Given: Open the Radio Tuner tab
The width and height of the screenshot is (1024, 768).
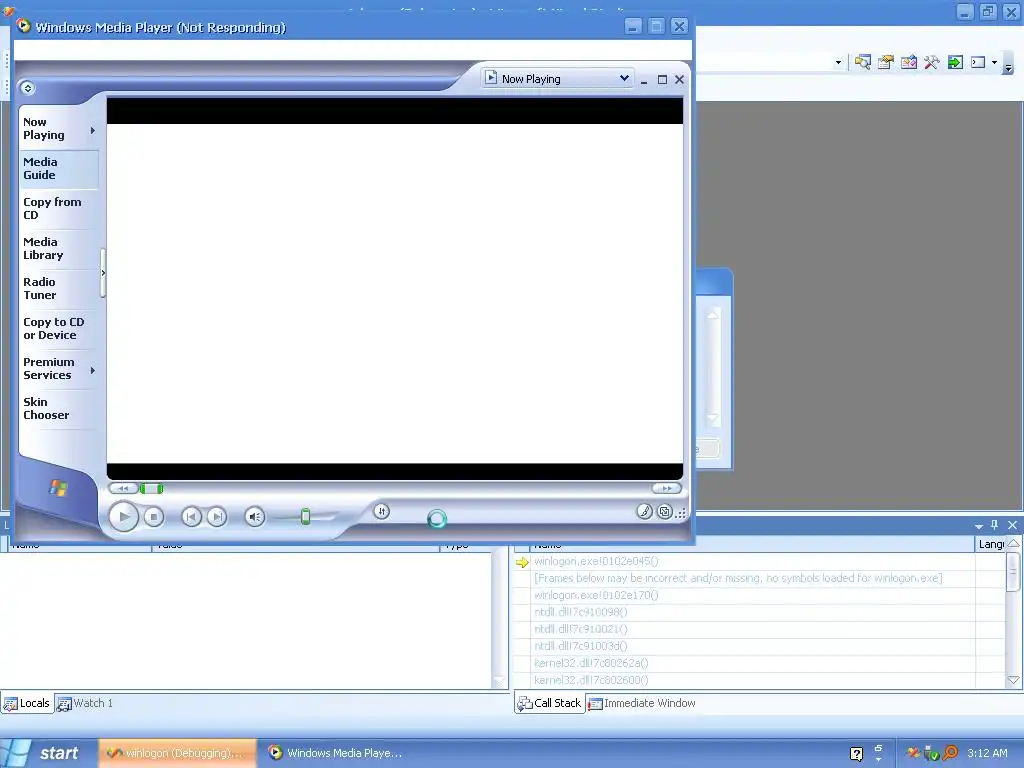Looking at the screenshot, I should pos(40,289).
